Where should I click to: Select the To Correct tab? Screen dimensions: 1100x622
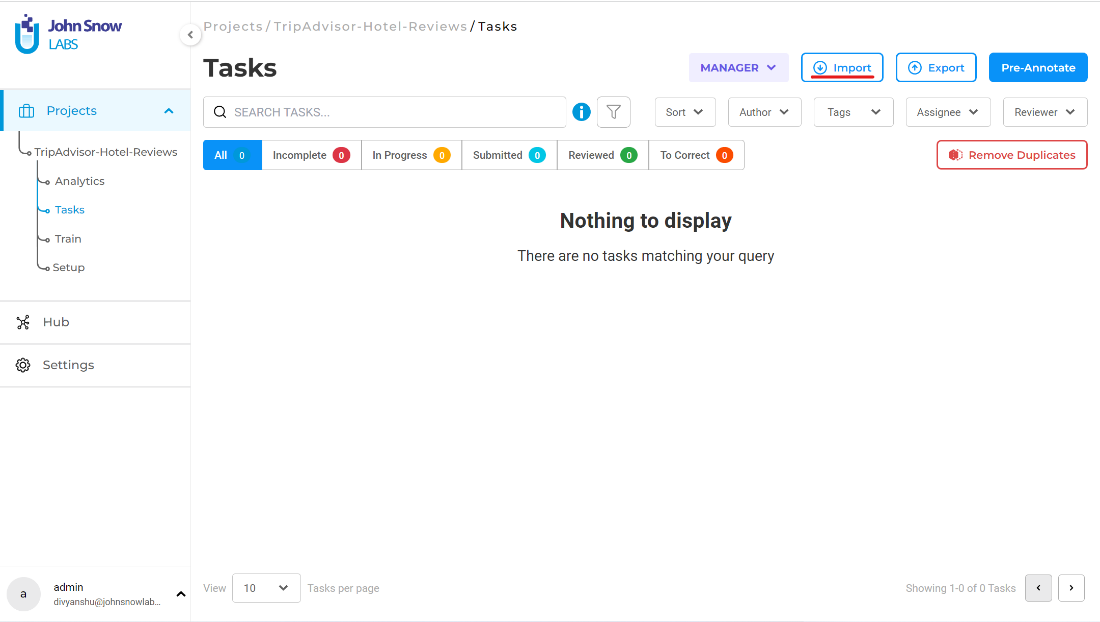tap(697, 155)
